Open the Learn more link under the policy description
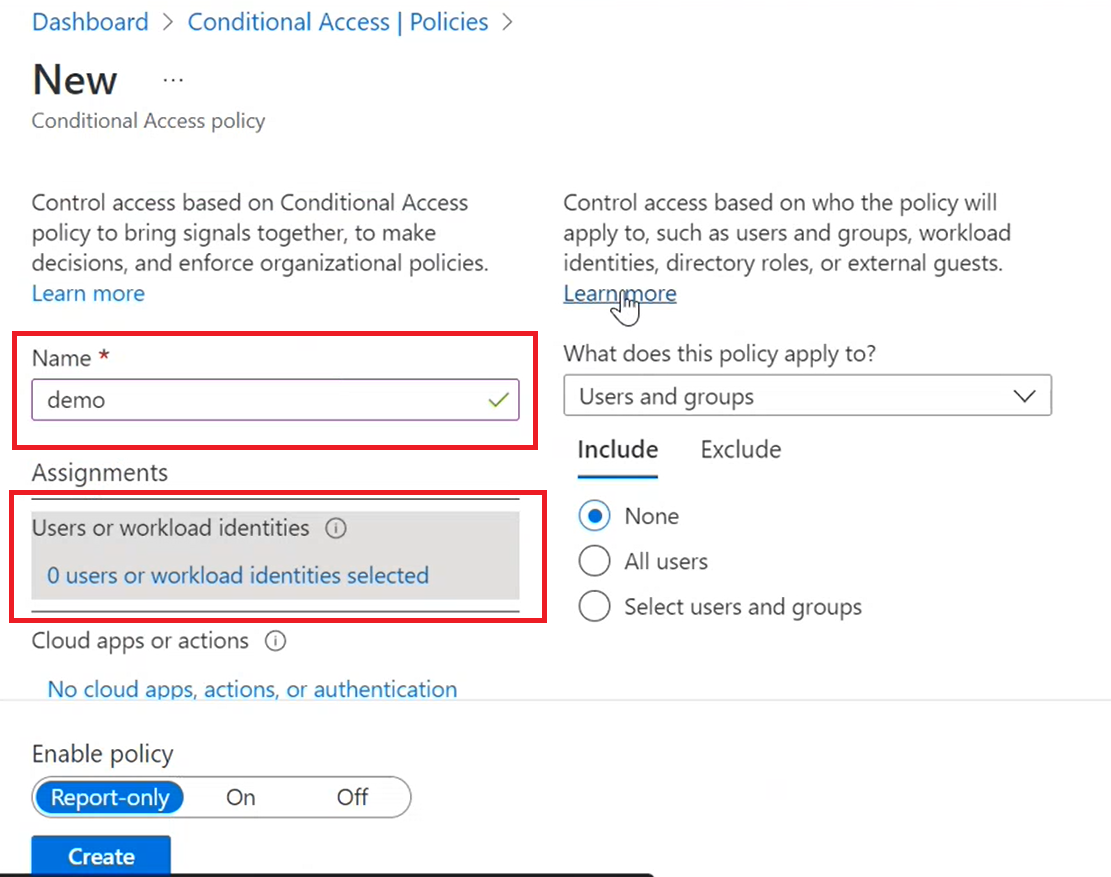Image resolution: width=1111 pixels, height=877 pixels. pyautogui.click(x=88, y=292)
